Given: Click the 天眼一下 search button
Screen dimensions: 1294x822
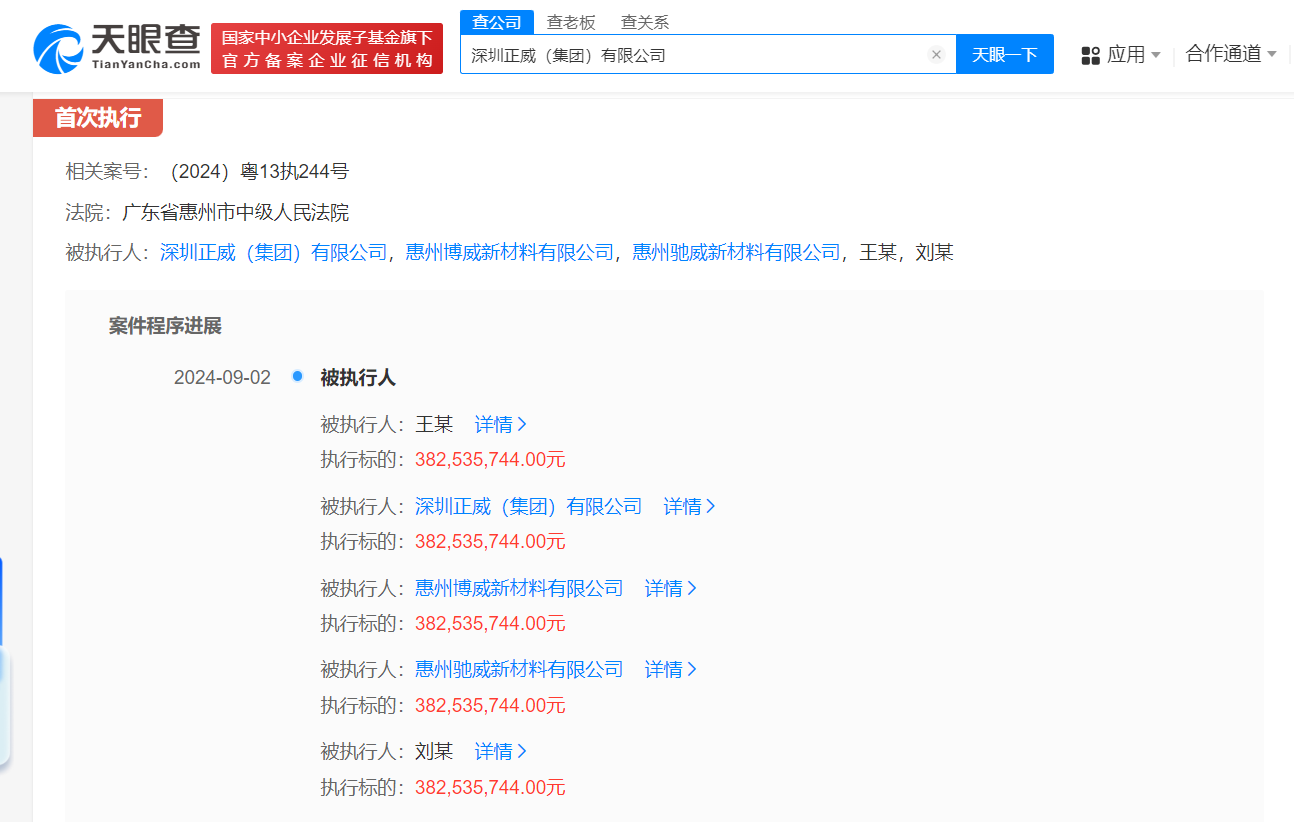Looking at the screenshot, I should coord(1004,54).
